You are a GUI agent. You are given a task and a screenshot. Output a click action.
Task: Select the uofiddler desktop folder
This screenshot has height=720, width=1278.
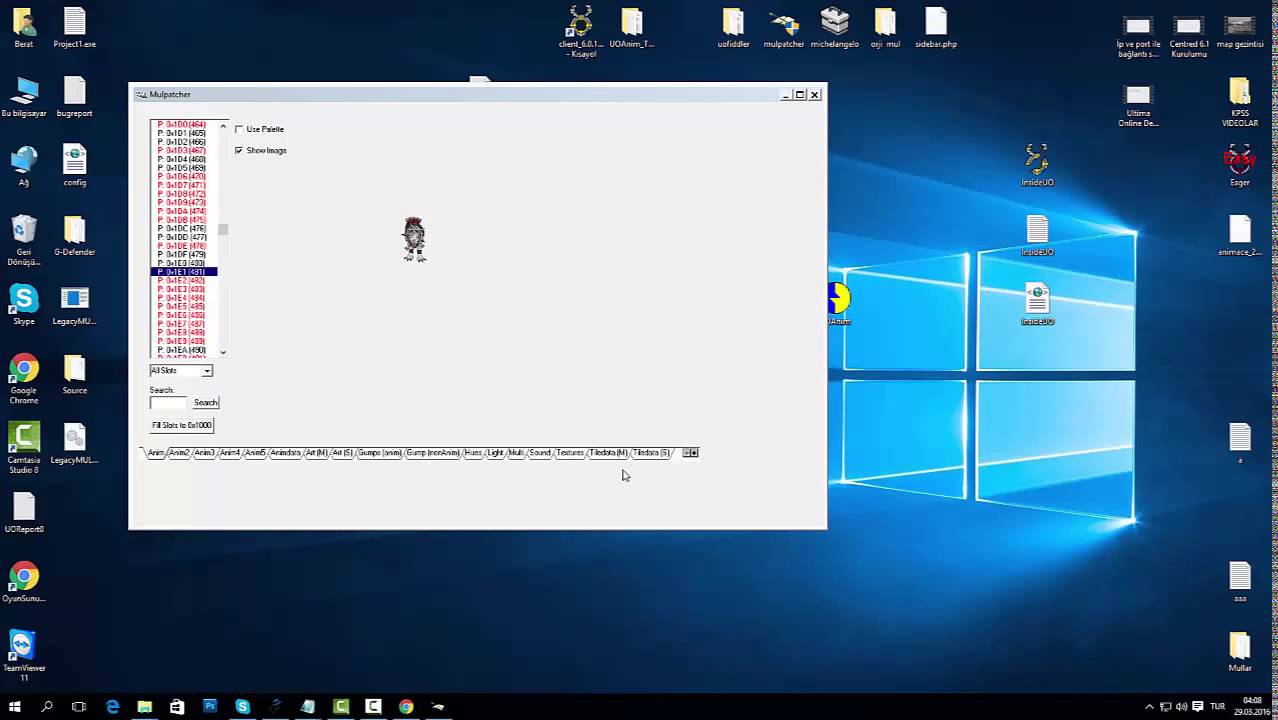pyautogui.click(x=733, y=27)
